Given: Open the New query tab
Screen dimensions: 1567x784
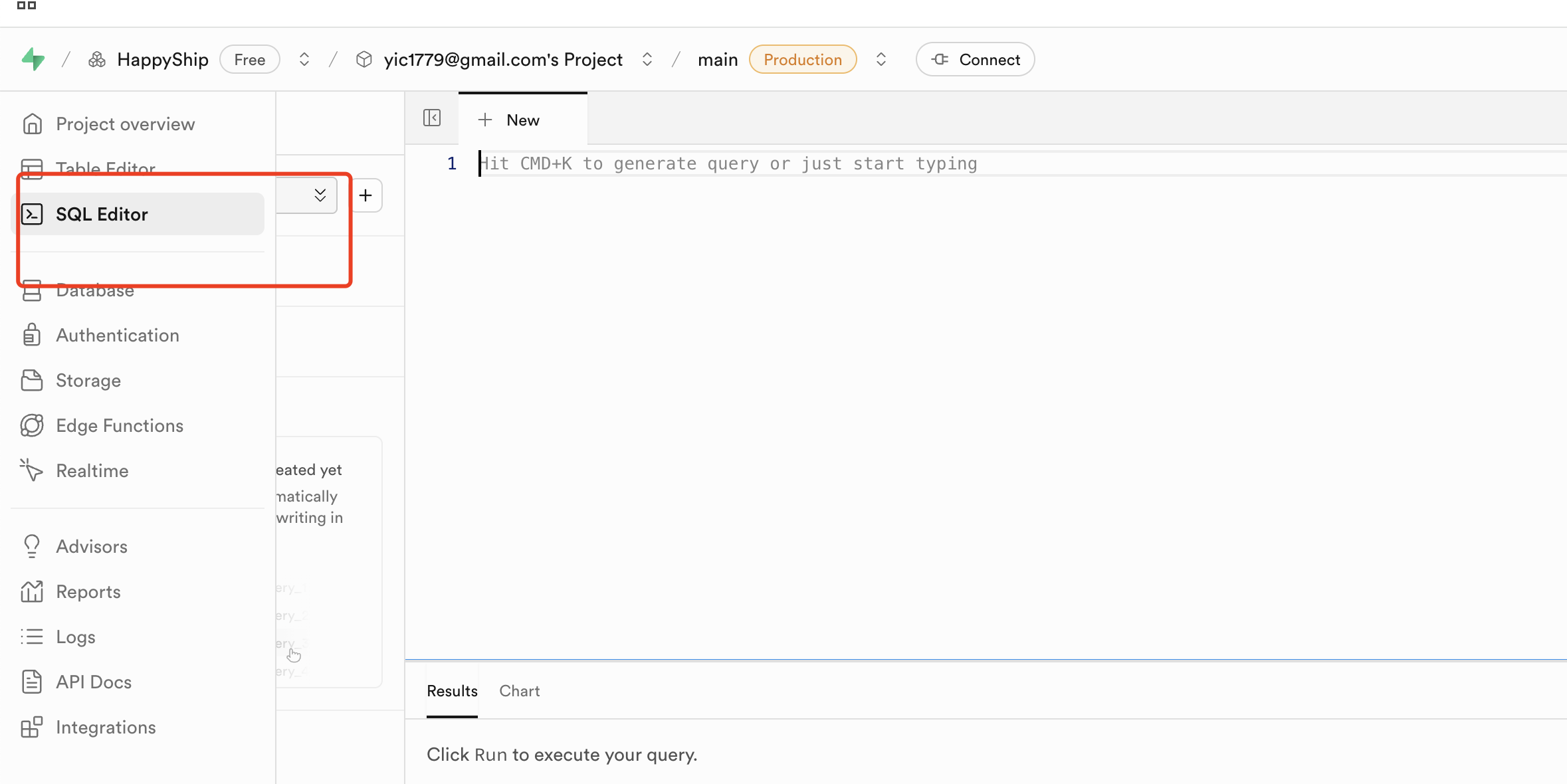Looking at the screenshot, I should 523,120.
